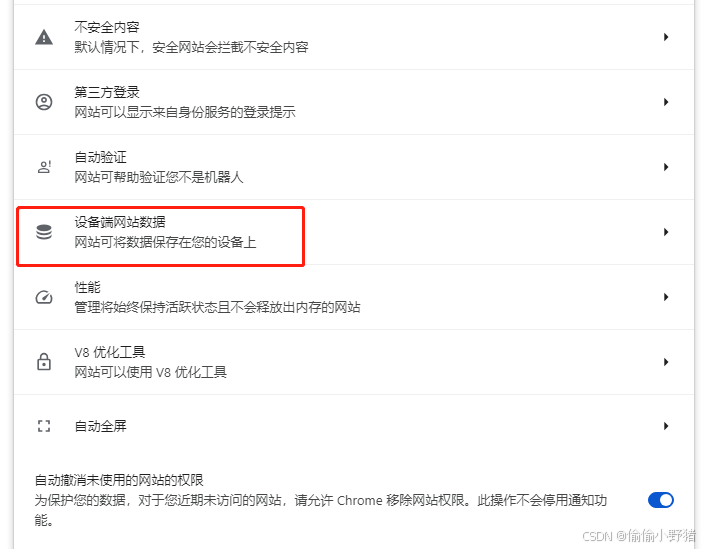Select the 性能 row title
Screen dimensions: 707x549
[x=87, y=287]
